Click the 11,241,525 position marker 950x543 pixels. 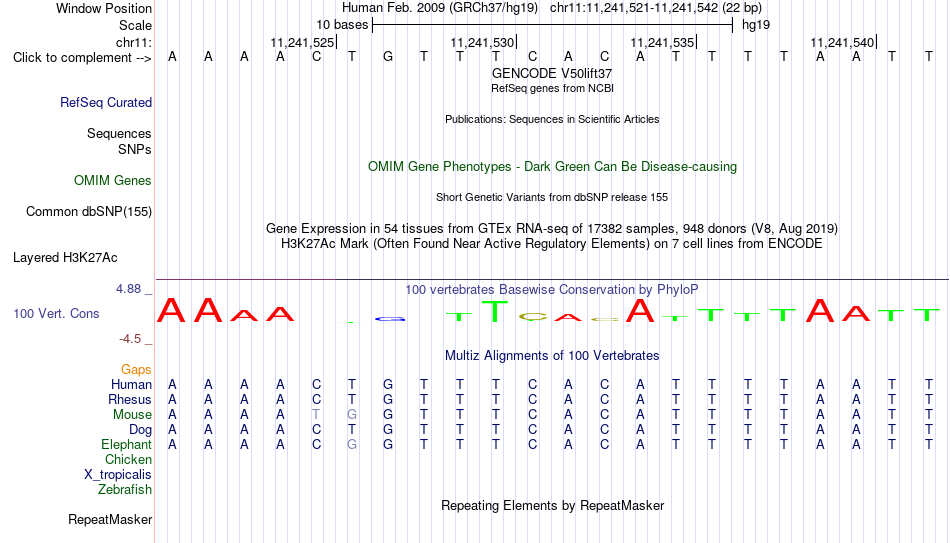302,42
